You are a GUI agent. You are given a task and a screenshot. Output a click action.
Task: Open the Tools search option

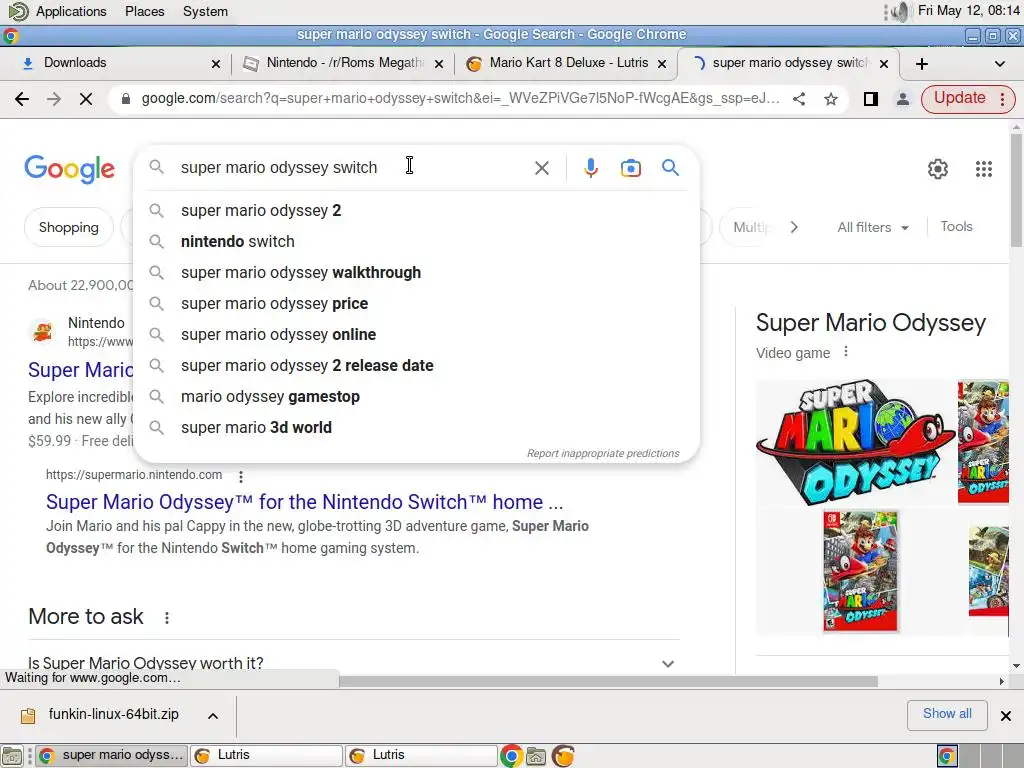coord(956,227)
